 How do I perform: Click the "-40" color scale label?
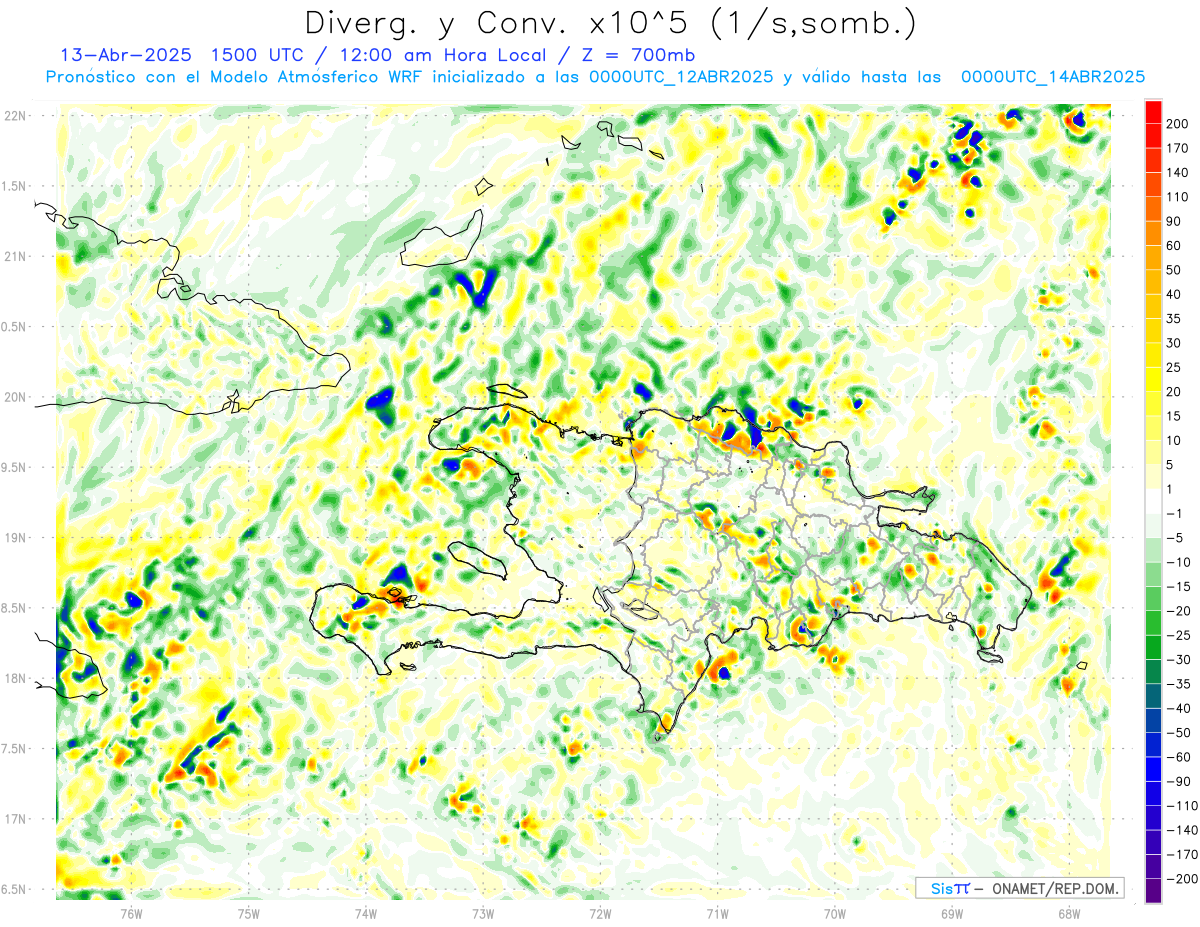[1177, 708]
